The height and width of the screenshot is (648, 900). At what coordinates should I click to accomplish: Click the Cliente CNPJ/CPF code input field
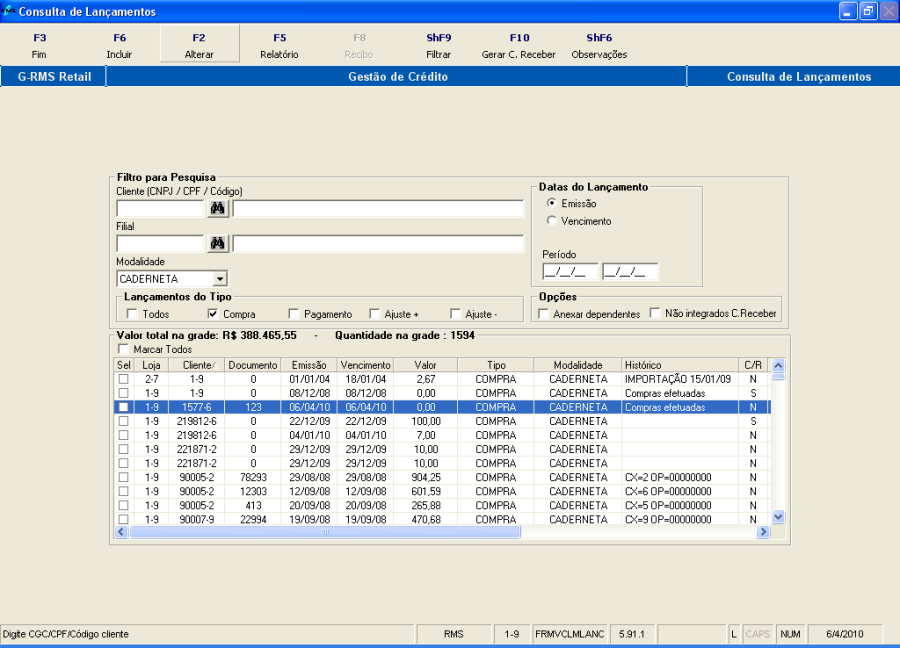160,208
